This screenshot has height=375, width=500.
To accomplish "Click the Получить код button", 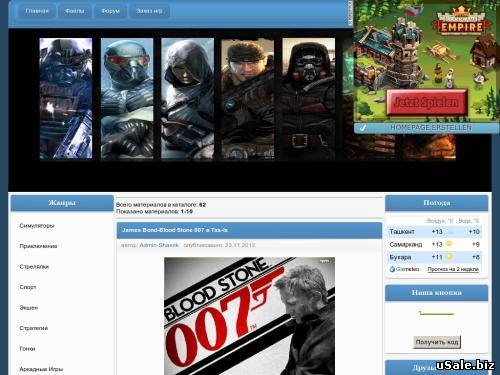I will click(x=437, y=342).
